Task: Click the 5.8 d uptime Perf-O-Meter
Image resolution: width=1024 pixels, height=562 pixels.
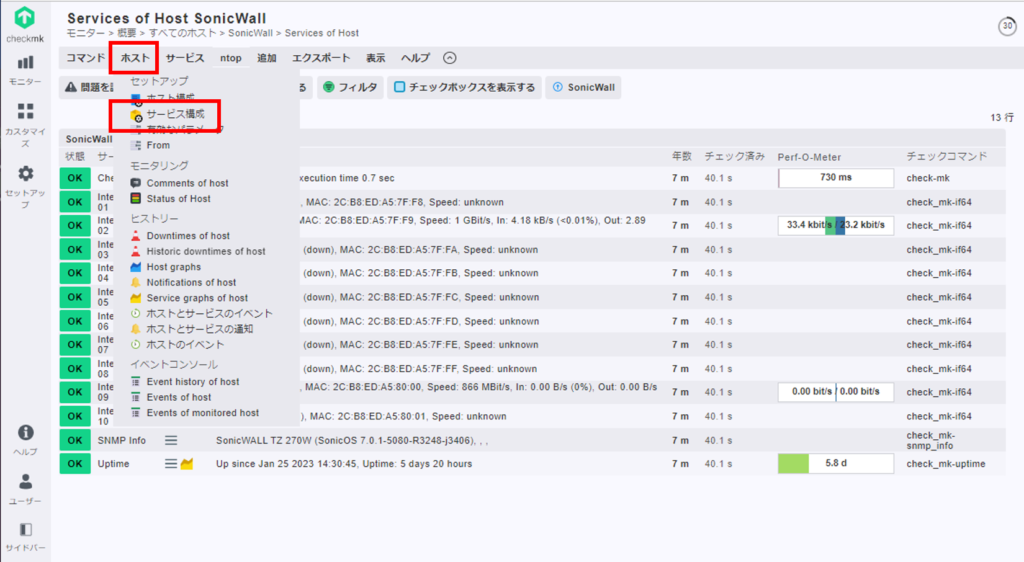Action: click(836, 463)
